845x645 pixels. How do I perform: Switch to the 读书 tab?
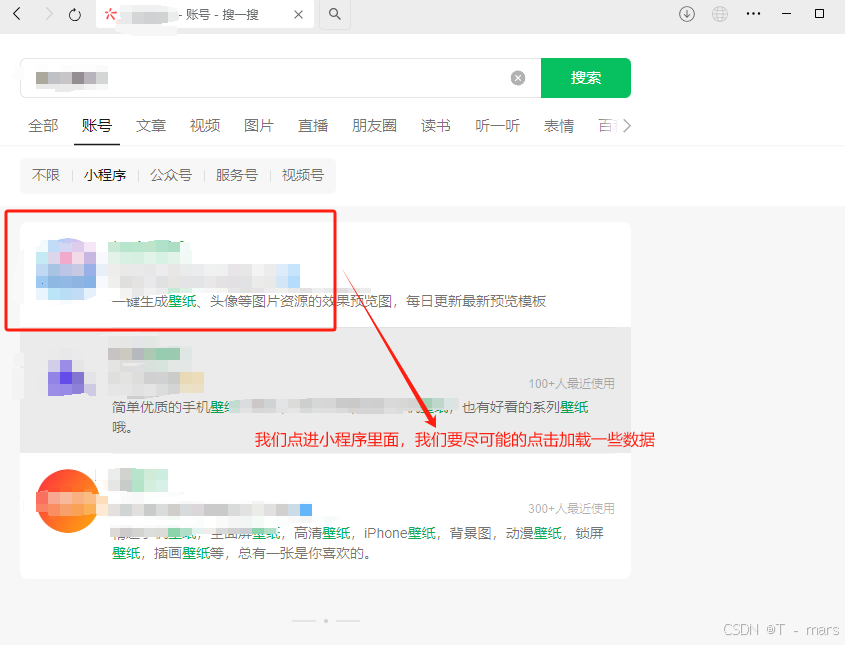click(x=436, y=126)
